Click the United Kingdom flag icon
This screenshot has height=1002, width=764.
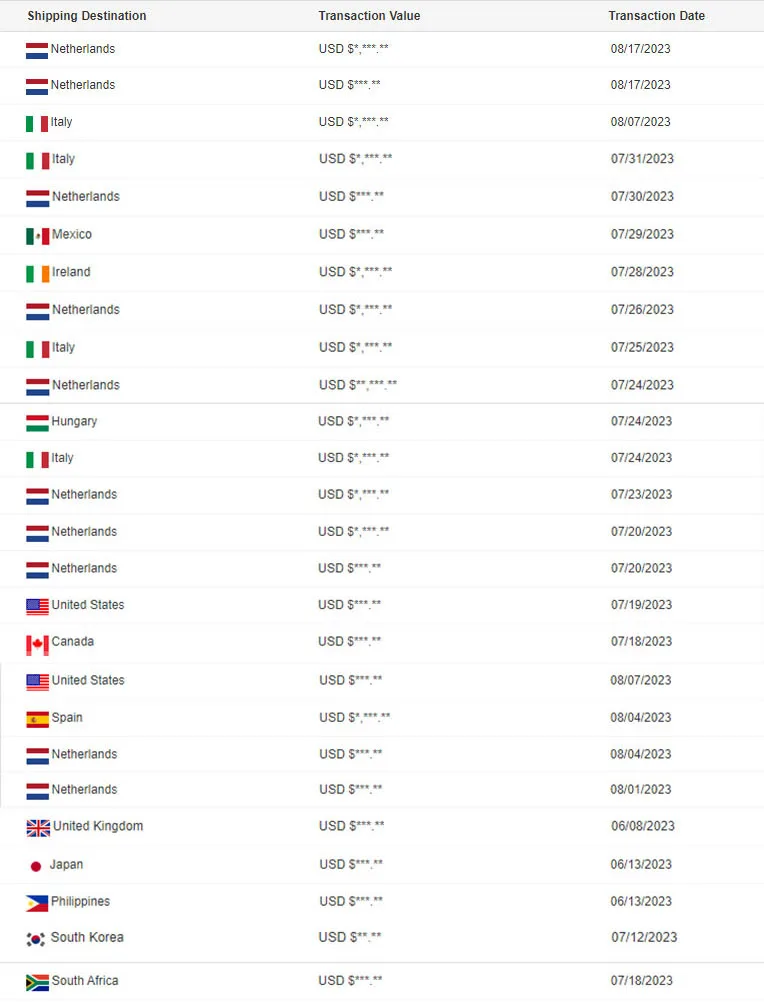(x=38, y=828)
